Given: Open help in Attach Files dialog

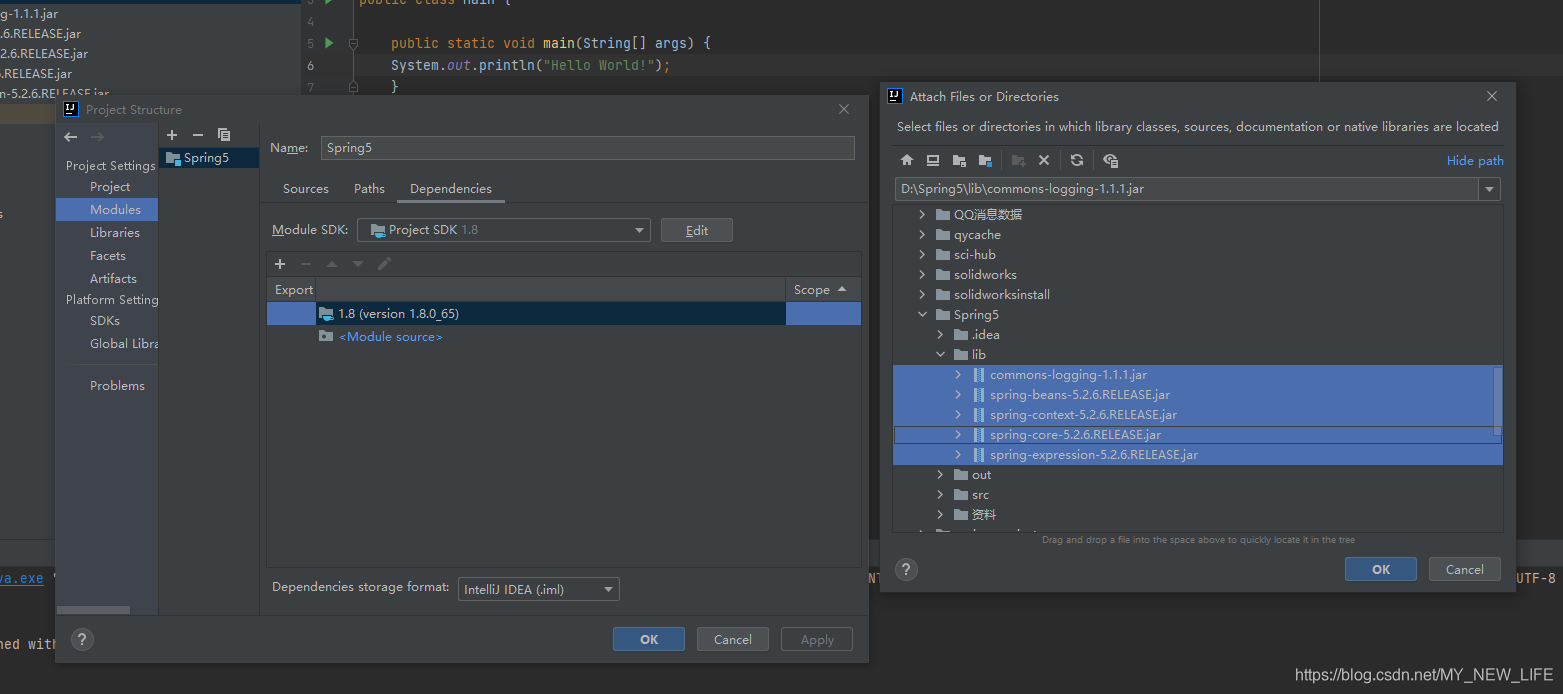Looking at the screenshot, I should click(906, 570).
